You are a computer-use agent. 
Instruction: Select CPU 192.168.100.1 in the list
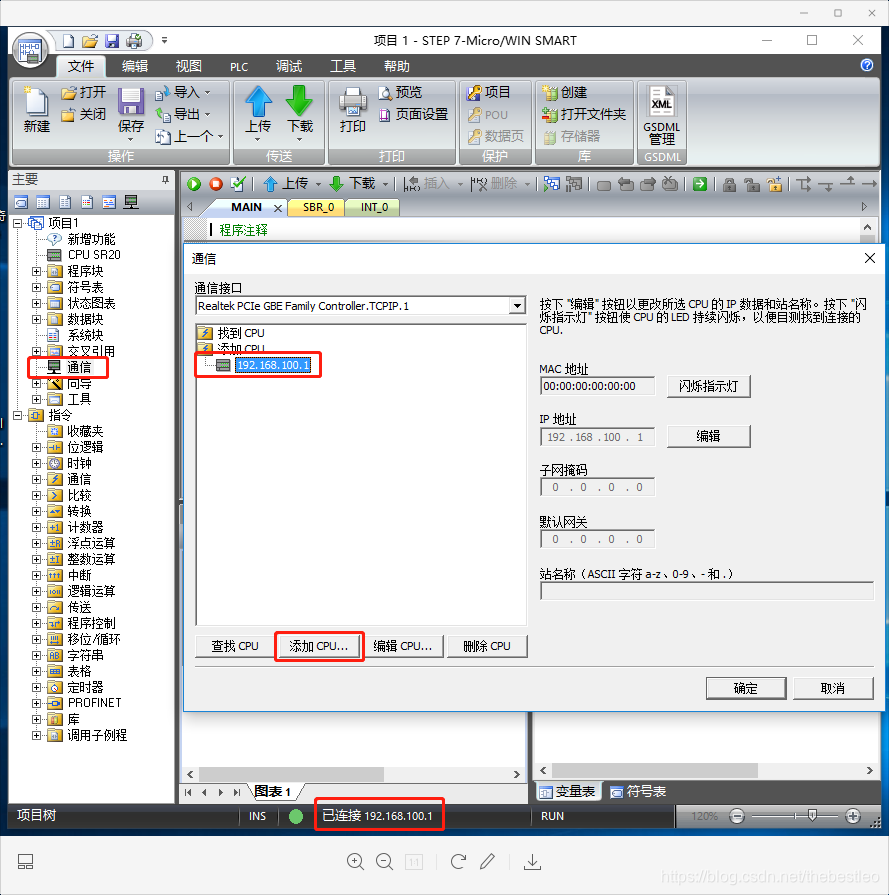pos(273,365)
